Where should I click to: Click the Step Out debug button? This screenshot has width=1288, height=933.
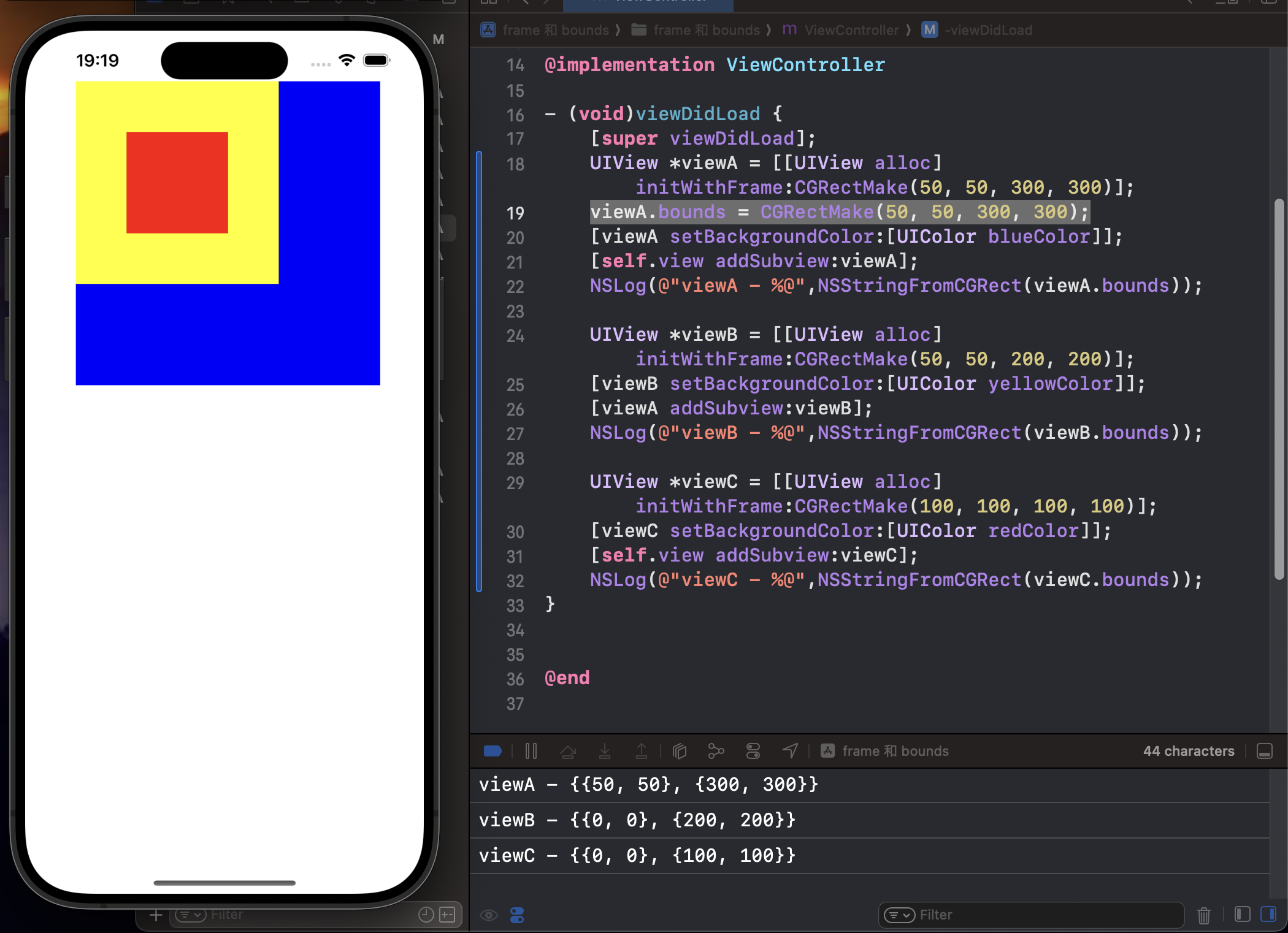(x=641, y=751)
